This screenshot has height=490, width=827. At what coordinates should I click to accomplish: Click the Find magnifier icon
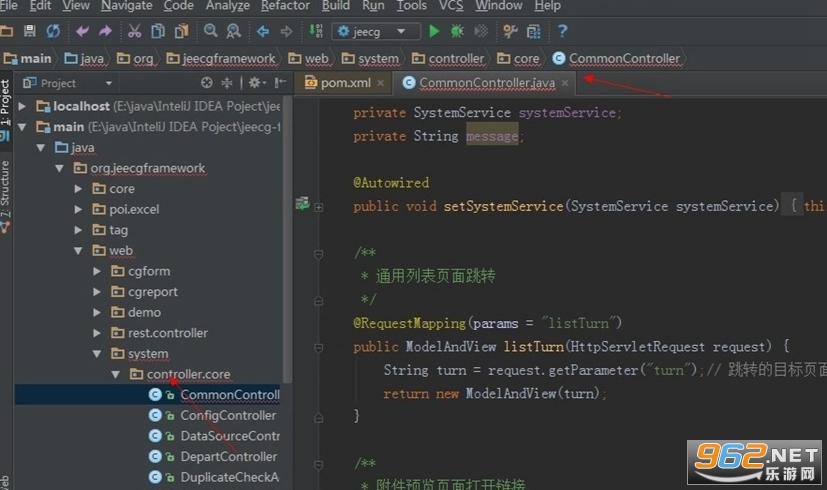(x=210, y=31)
